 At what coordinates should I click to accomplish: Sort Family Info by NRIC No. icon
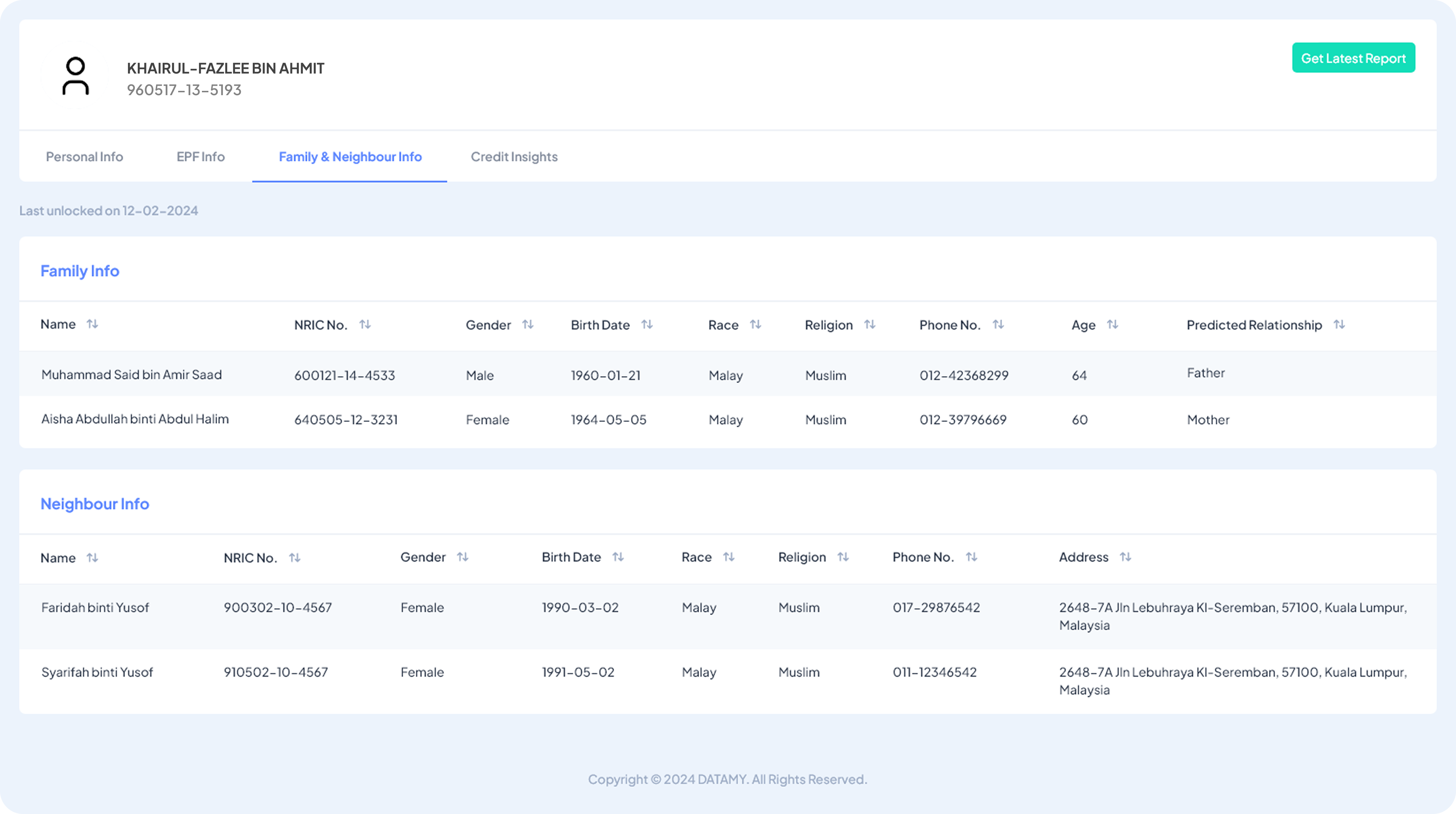pyautogui.click(x=365, y=324)
